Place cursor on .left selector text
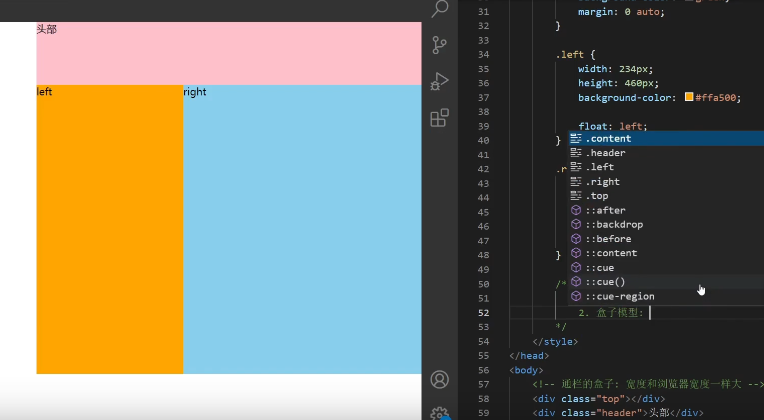The width and height of the screenshot is (764, 420). 570,55
